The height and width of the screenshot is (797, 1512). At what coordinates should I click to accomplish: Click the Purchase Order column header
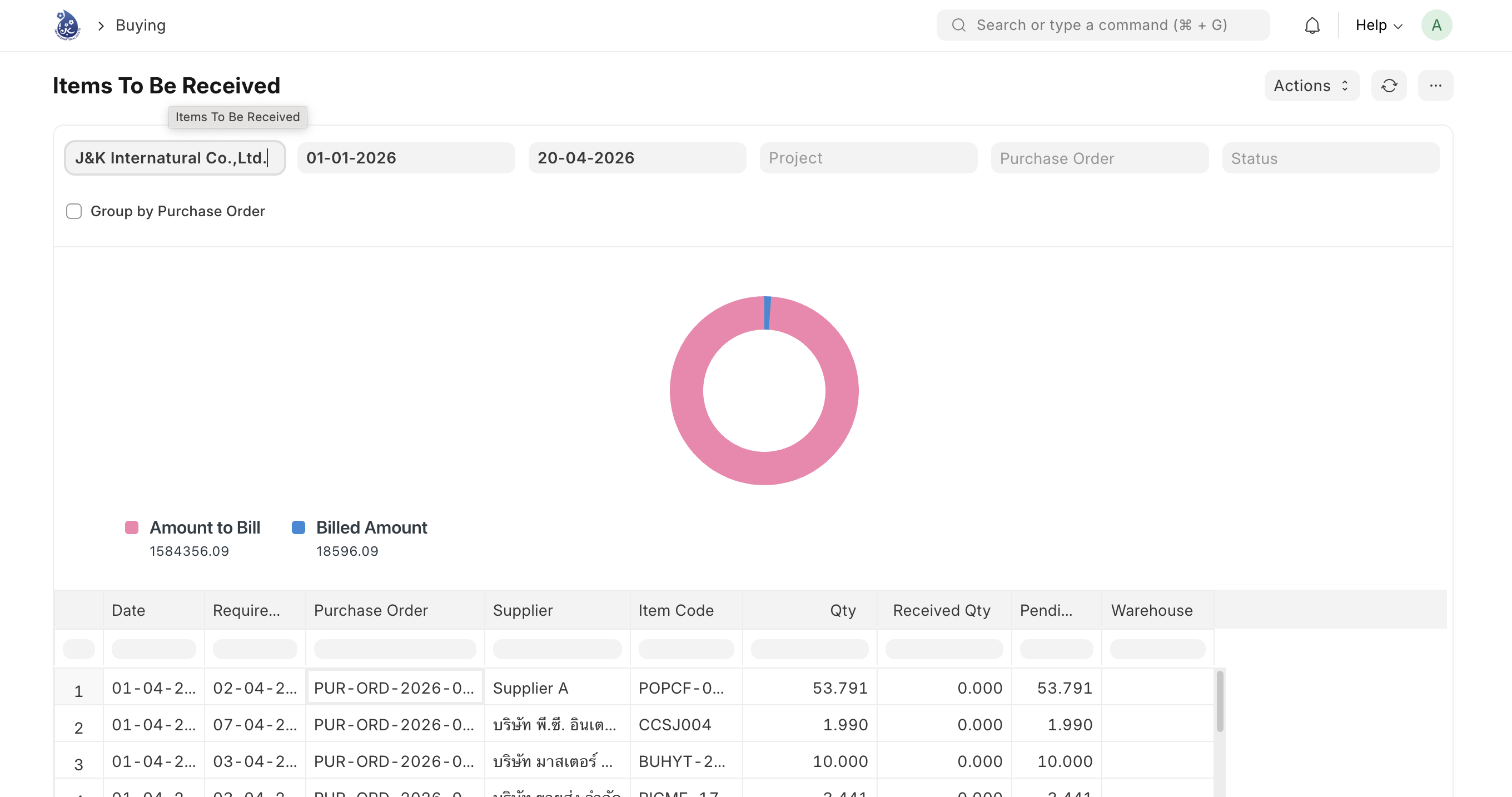(x=395, y=610)
